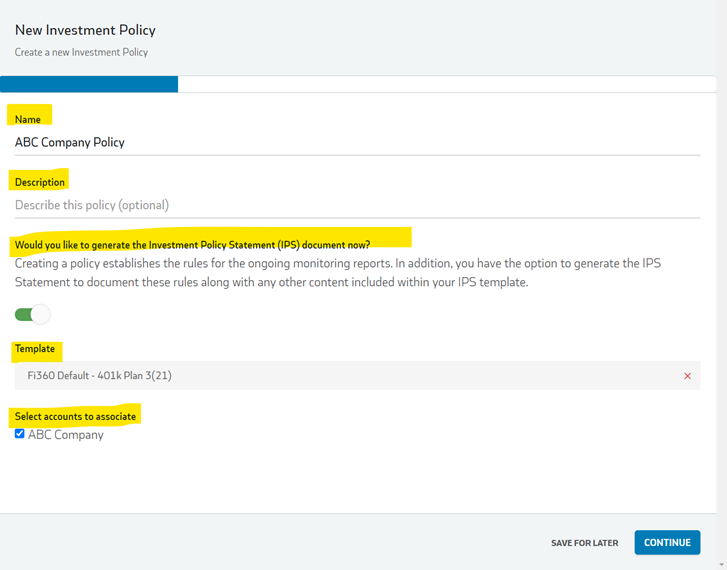The image size is (727, 570).
Task: Click the blue progress bar at the top
Action: click(x=89, y=84)
